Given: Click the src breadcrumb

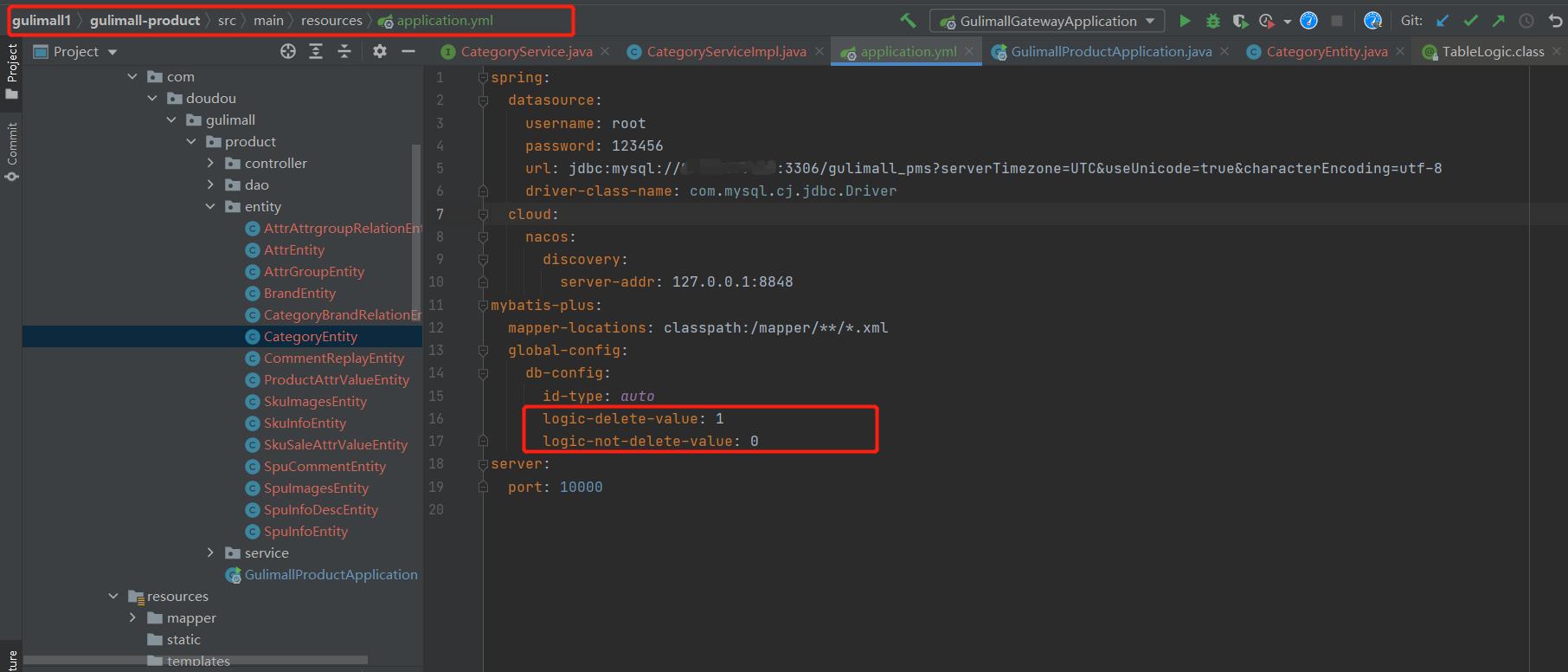Looking at the screenshot, I should (x=227, y=20).
